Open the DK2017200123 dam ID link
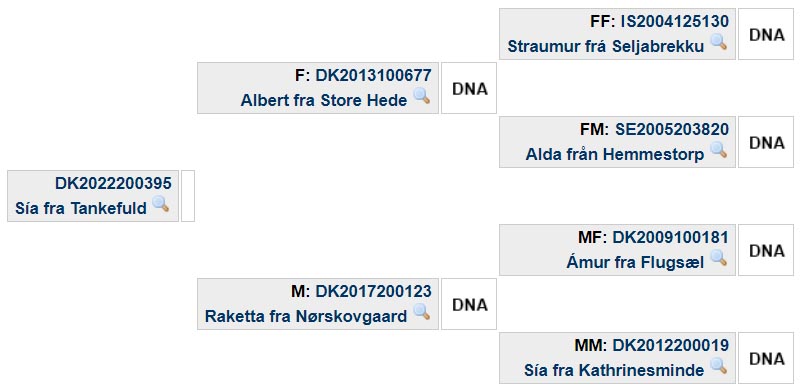This screenshot has width=801, height=390. click(373, 292)
